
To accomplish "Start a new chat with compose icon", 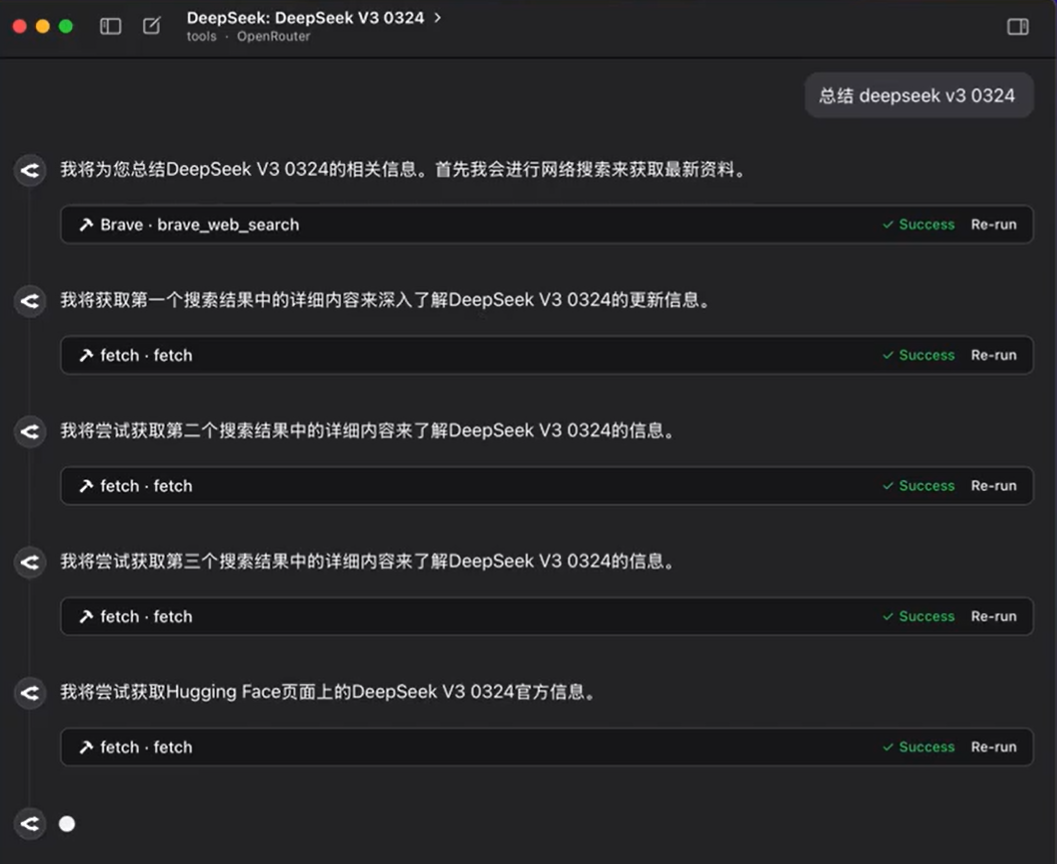I will tap(152, 26).
